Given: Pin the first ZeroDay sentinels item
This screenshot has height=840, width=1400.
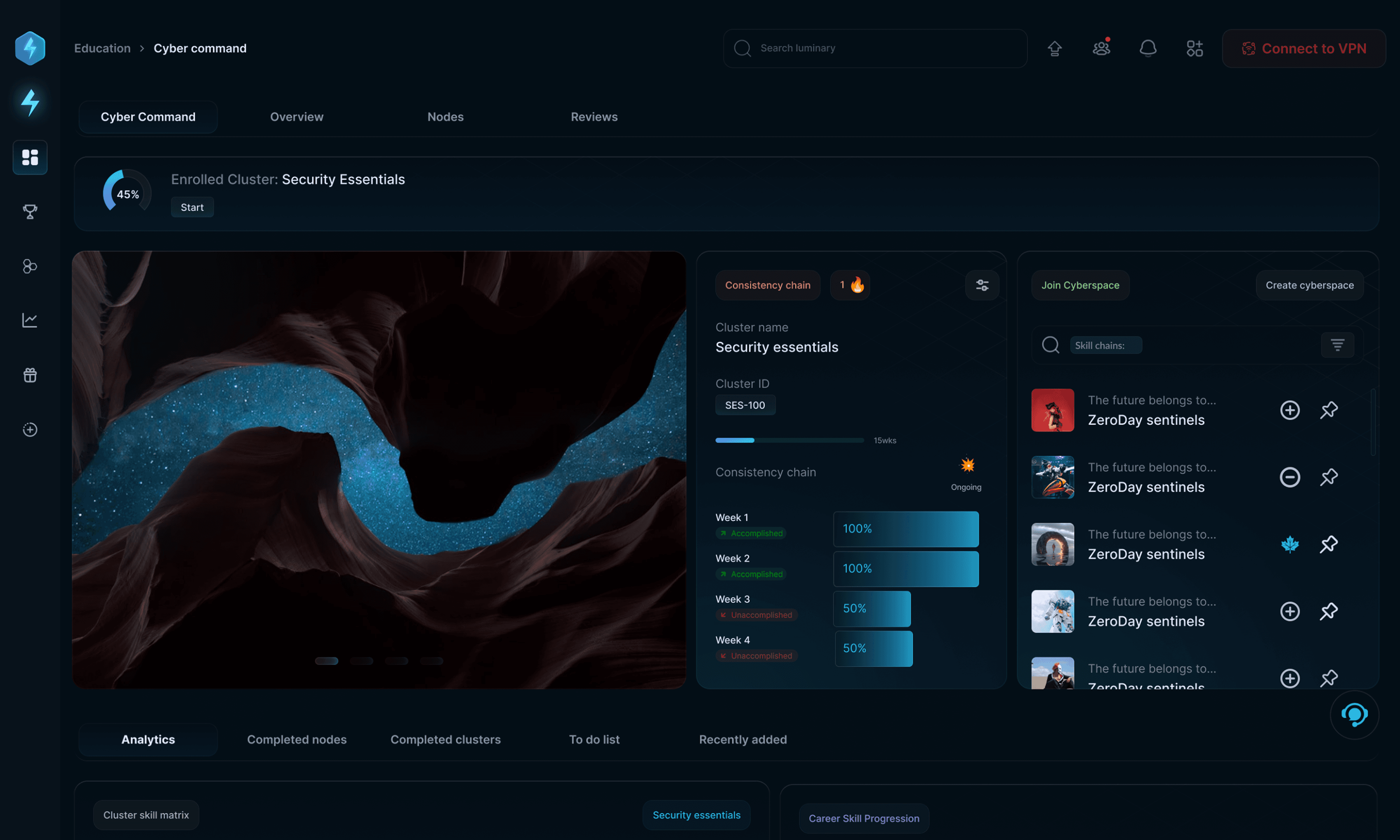Looking at the screenshot, I should [x=1329, y=410].
